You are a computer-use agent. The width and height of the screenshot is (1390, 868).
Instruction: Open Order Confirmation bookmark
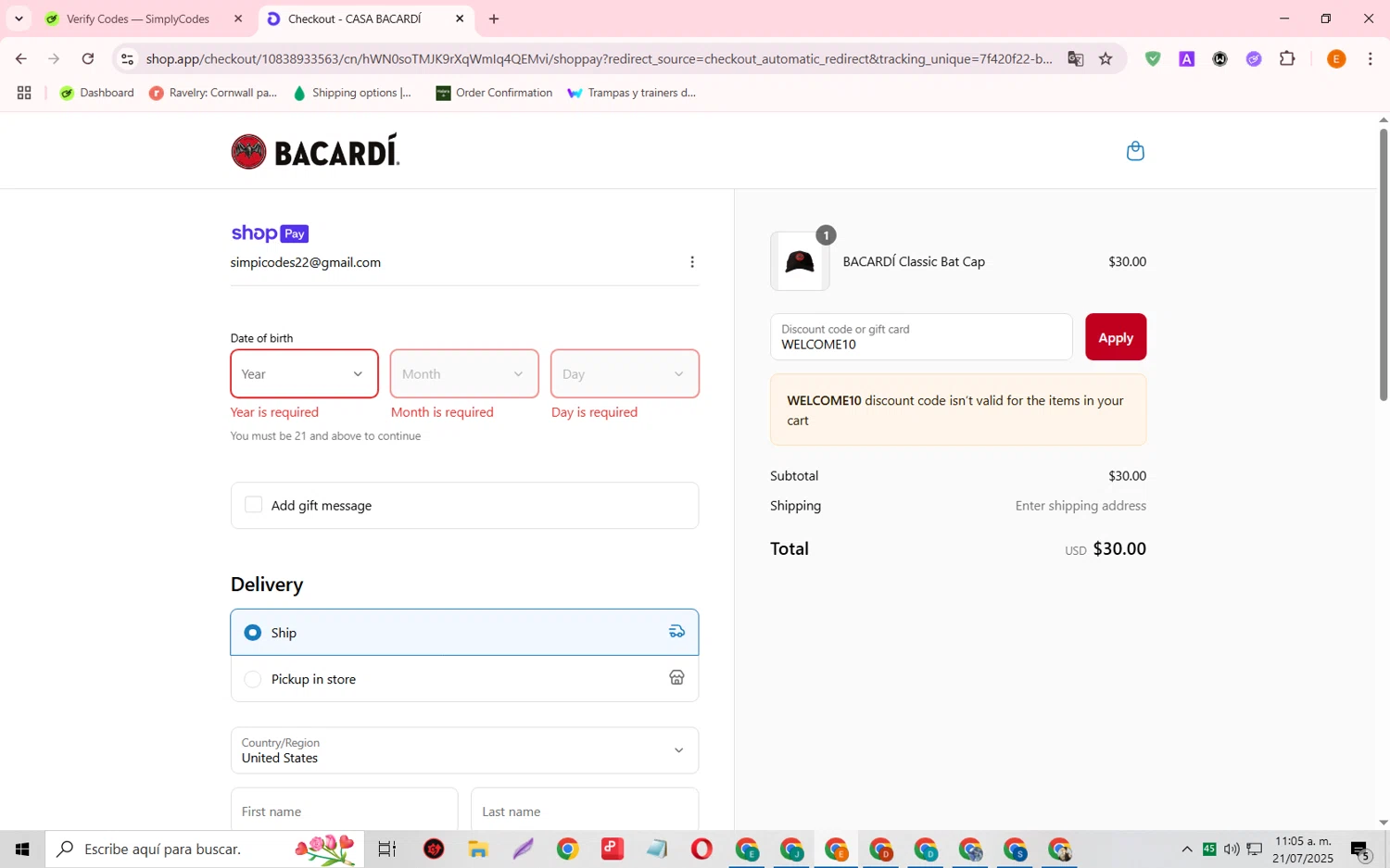(494, 93)
